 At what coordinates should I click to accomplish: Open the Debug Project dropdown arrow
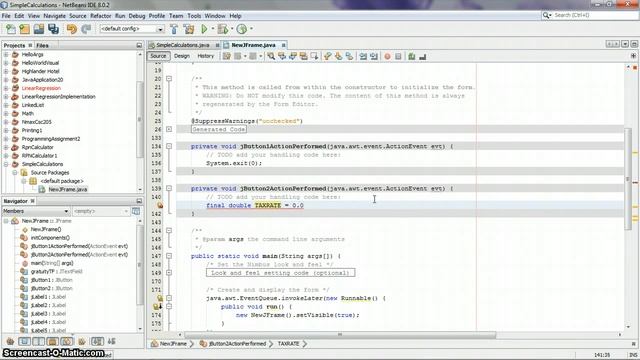232,29
